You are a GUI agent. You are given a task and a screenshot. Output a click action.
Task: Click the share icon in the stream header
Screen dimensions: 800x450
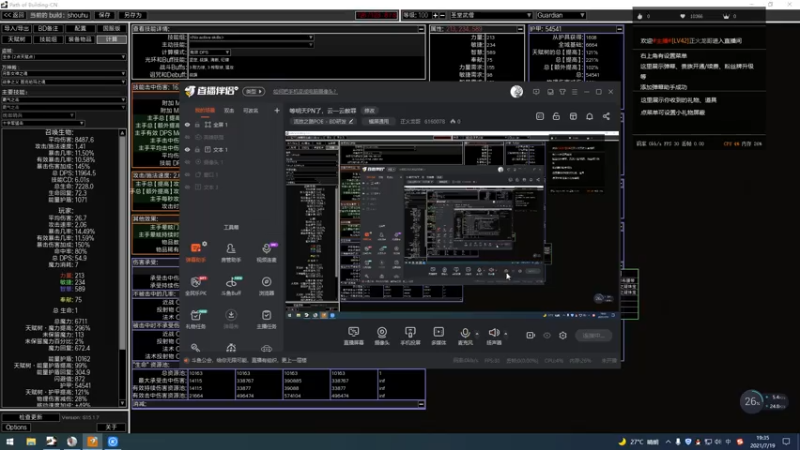606,116
